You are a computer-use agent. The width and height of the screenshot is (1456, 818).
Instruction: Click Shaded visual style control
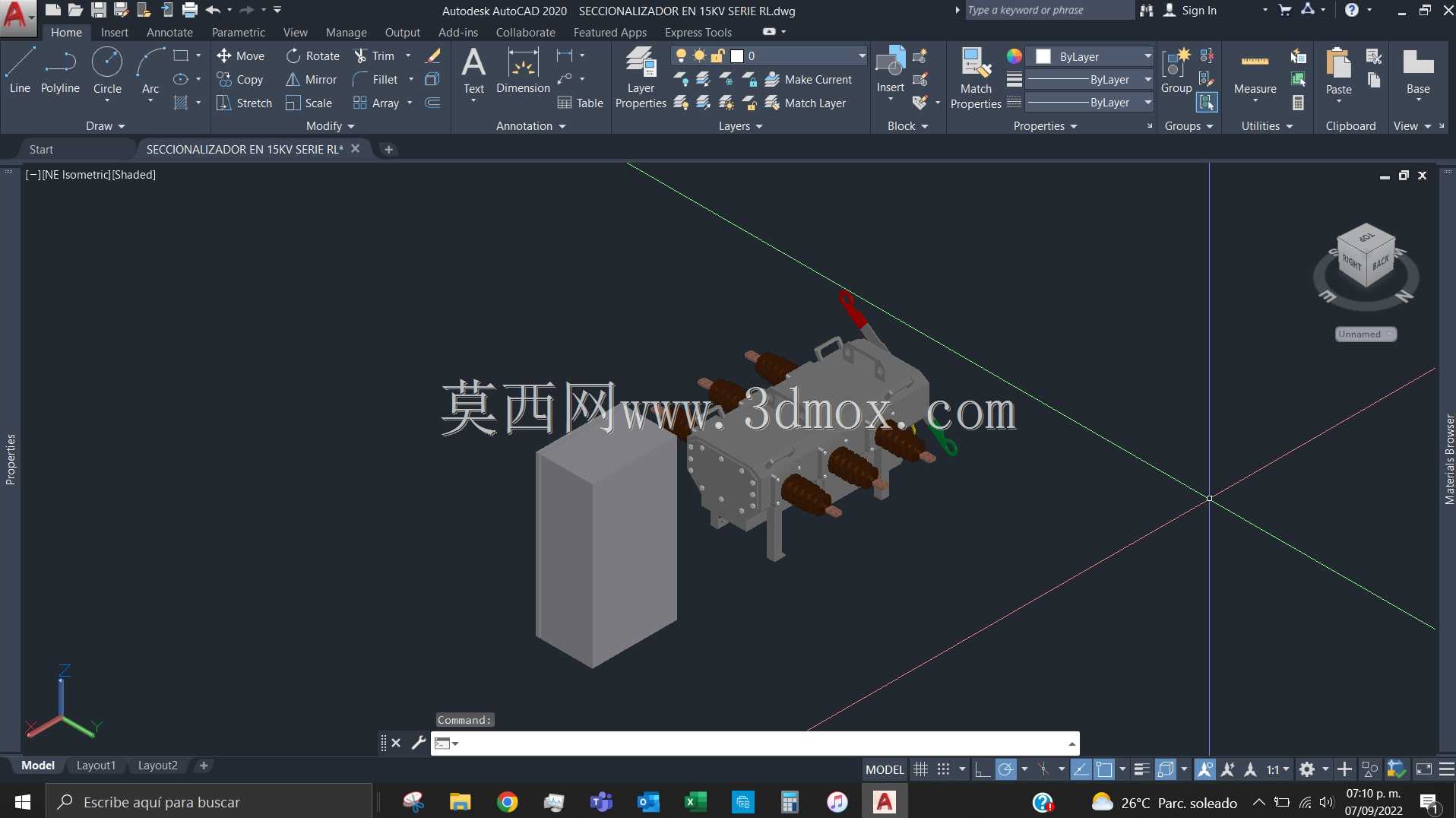point(134,174)
